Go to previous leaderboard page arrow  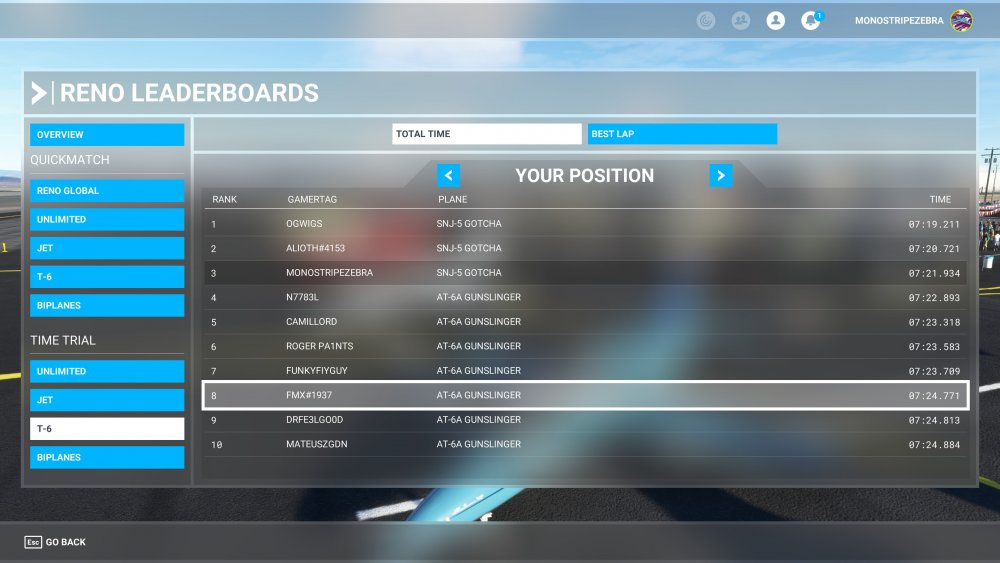tap(448, 175)
